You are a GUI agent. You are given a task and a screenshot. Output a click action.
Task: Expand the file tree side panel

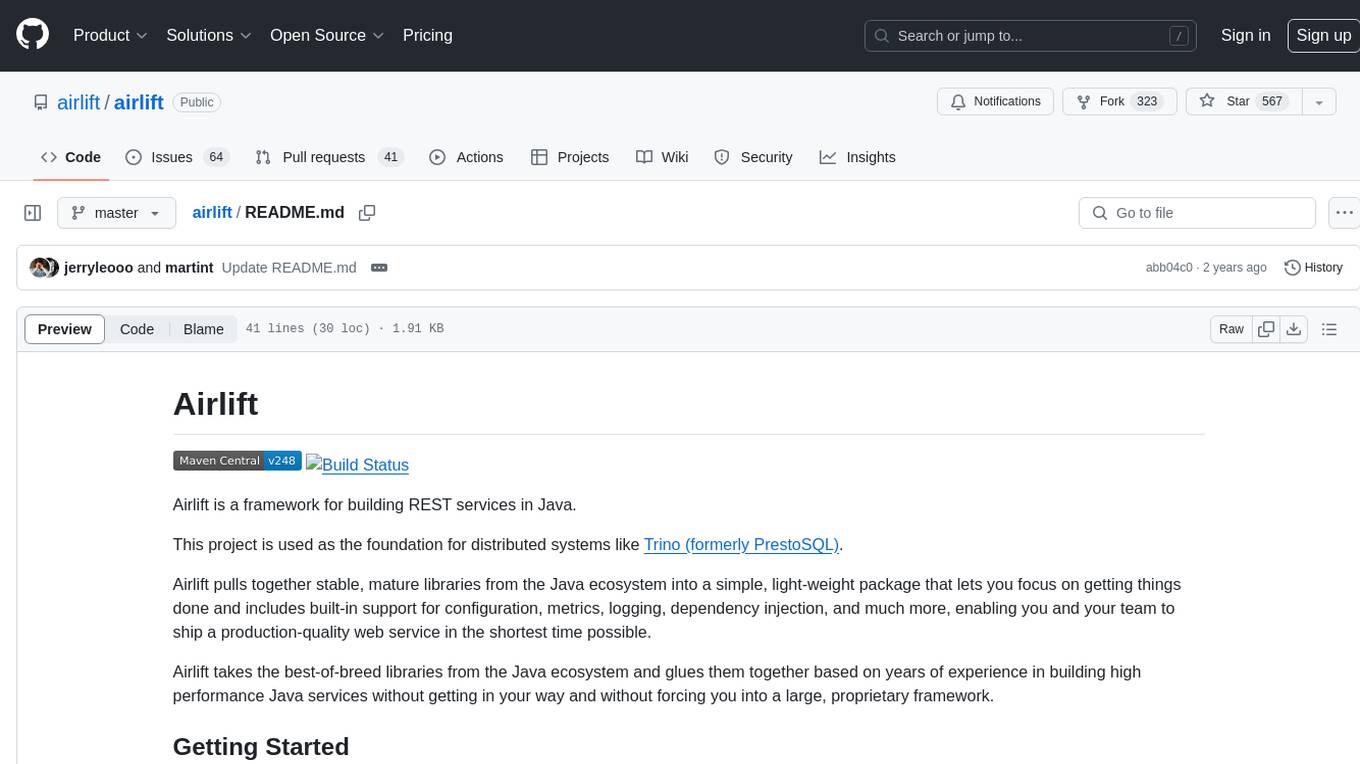[32, 213]
